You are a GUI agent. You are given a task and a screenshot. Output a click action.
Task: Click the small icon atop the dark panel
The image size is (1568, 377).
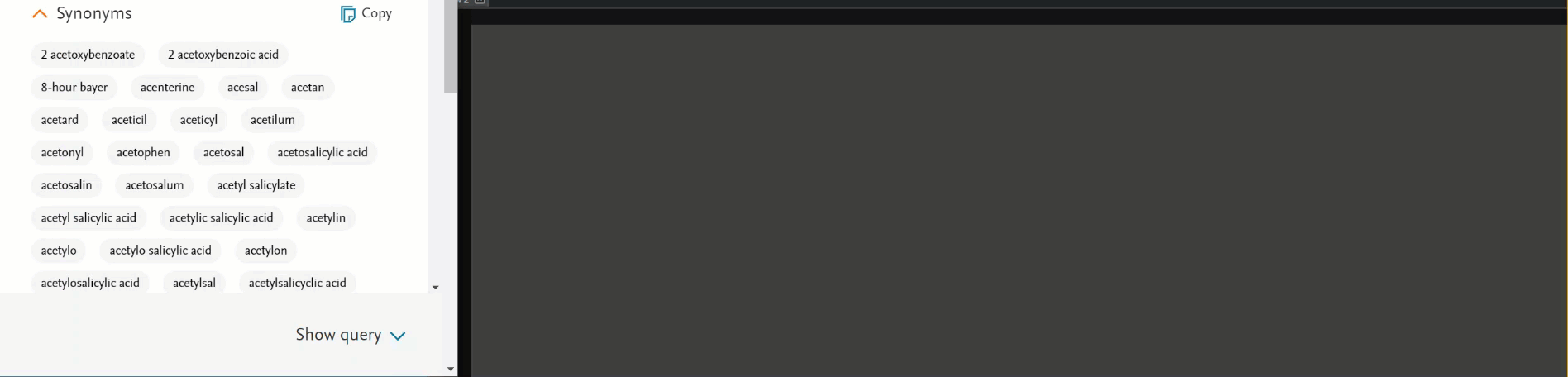(x=480, y=2)
